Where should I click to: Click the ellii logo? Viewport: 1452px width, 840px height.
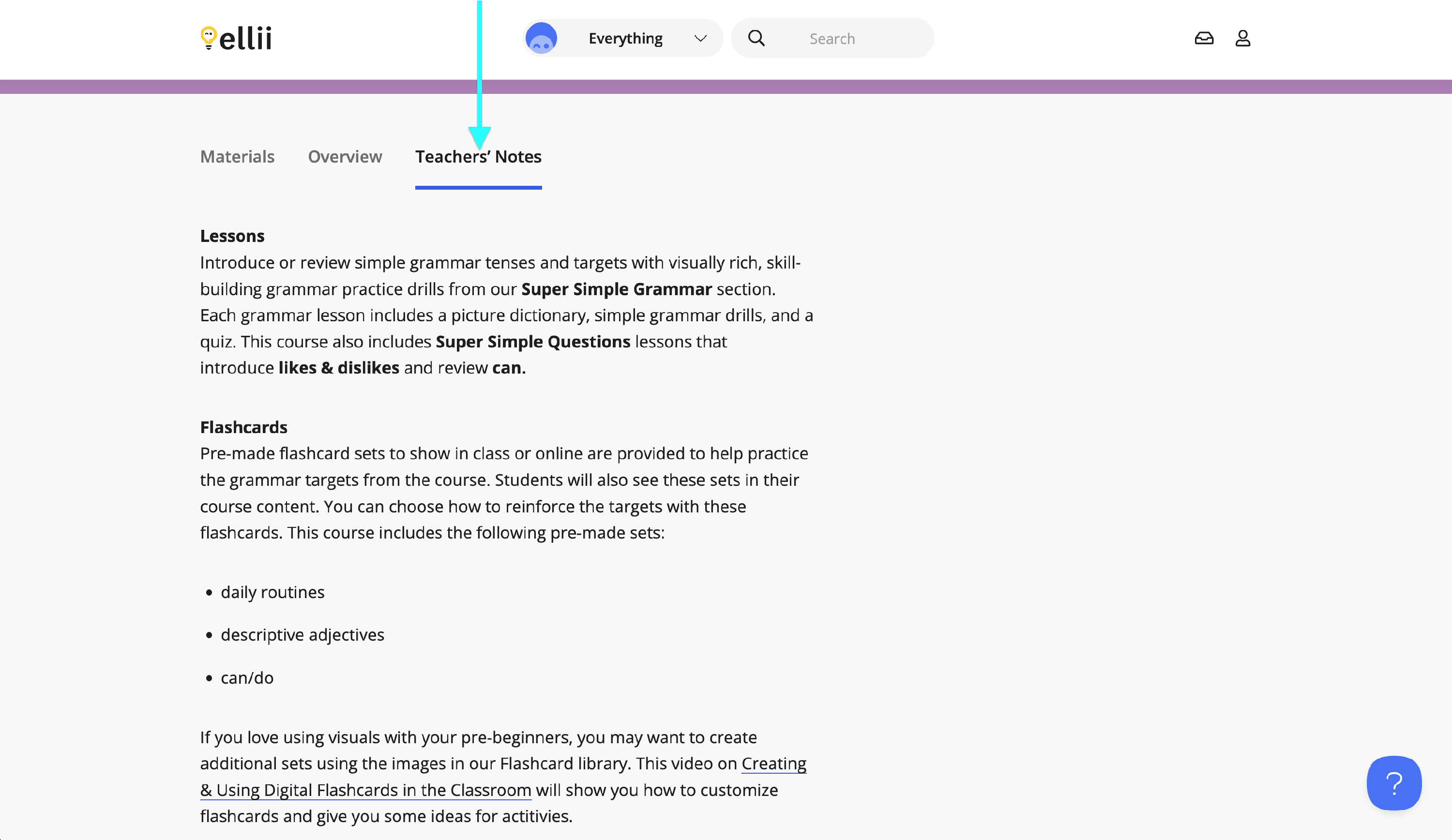[236, 38]
